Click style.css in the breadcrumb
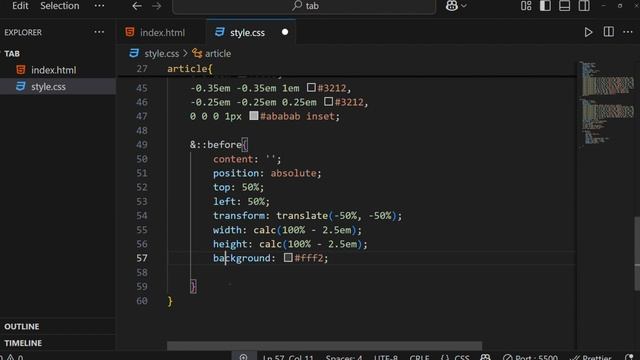The height and width of the screenshot is (360, 640). pos(161,53)
